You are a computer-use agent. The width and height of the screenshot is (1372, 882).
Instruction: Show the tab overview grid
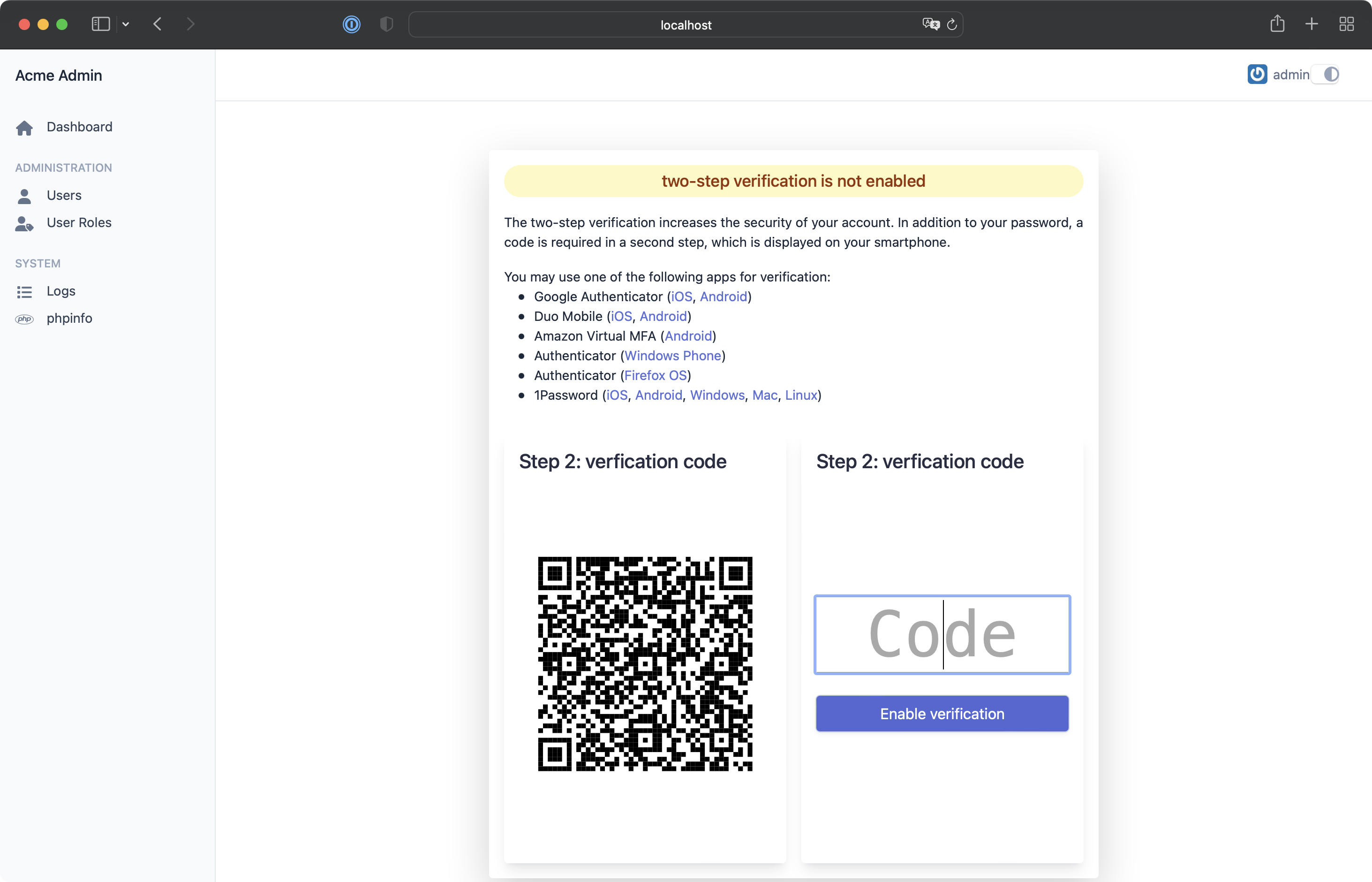[x=1346, y=24]
